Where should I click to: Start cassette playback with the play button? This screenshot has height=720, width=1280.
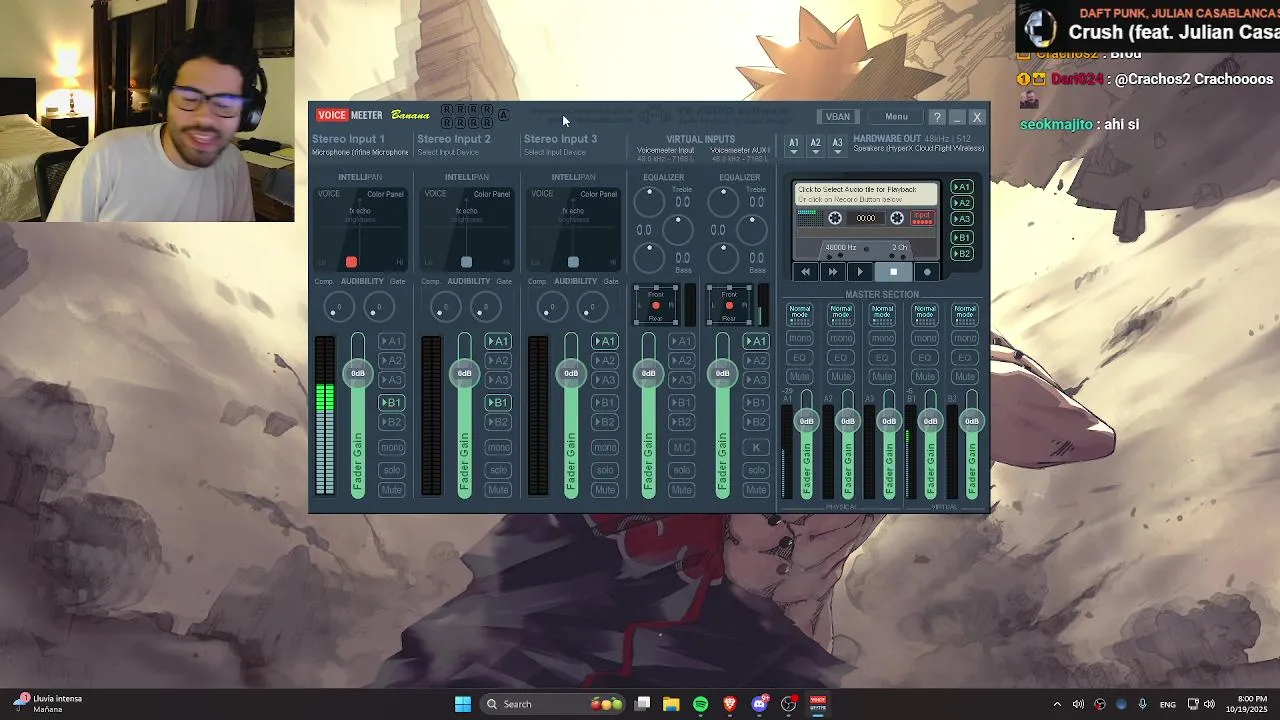(860, 272)
